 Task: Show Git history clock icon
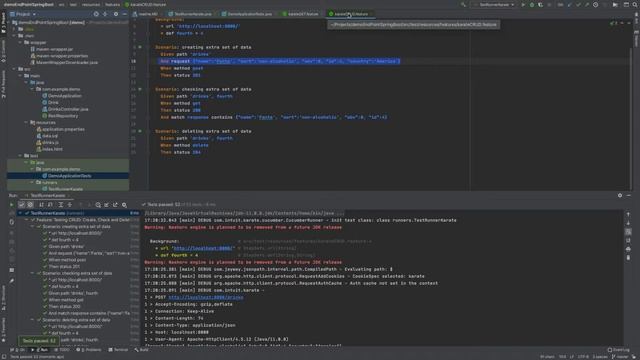596,5
